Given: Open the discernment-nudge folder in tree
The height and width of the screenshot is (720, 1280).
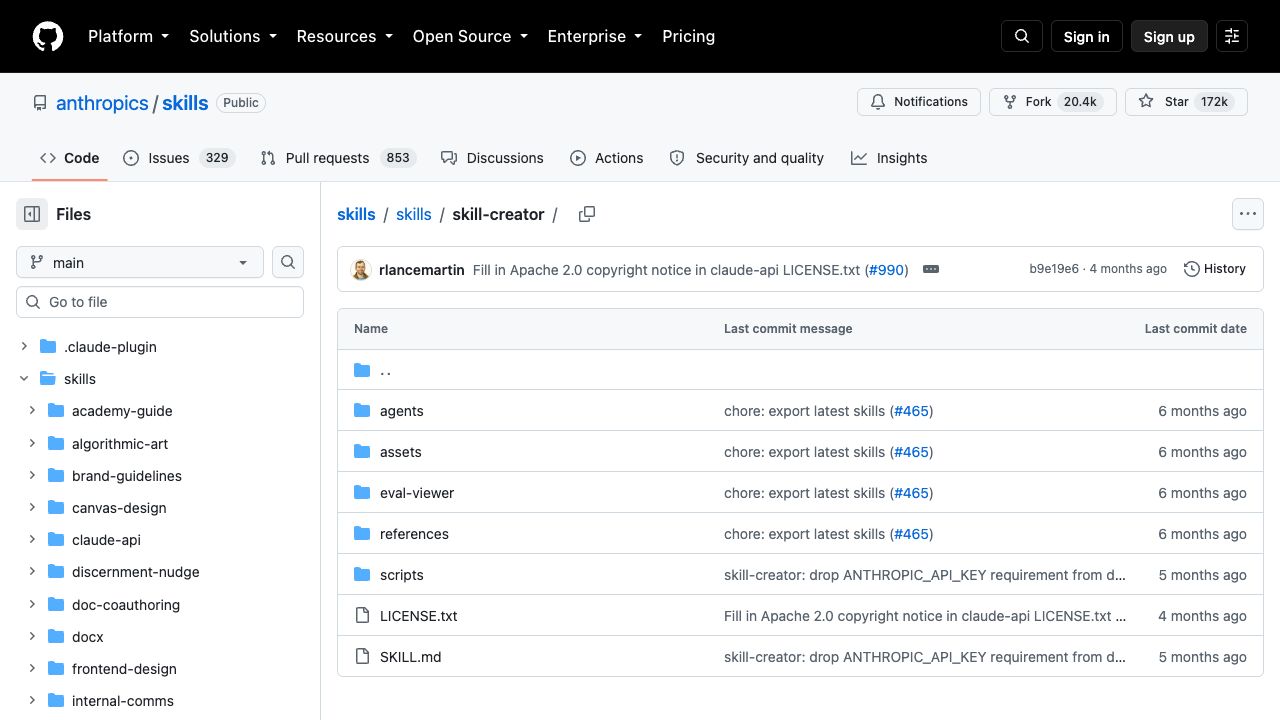Looking at the screenshot, I should pyautogui.click(x=136, y=572).
